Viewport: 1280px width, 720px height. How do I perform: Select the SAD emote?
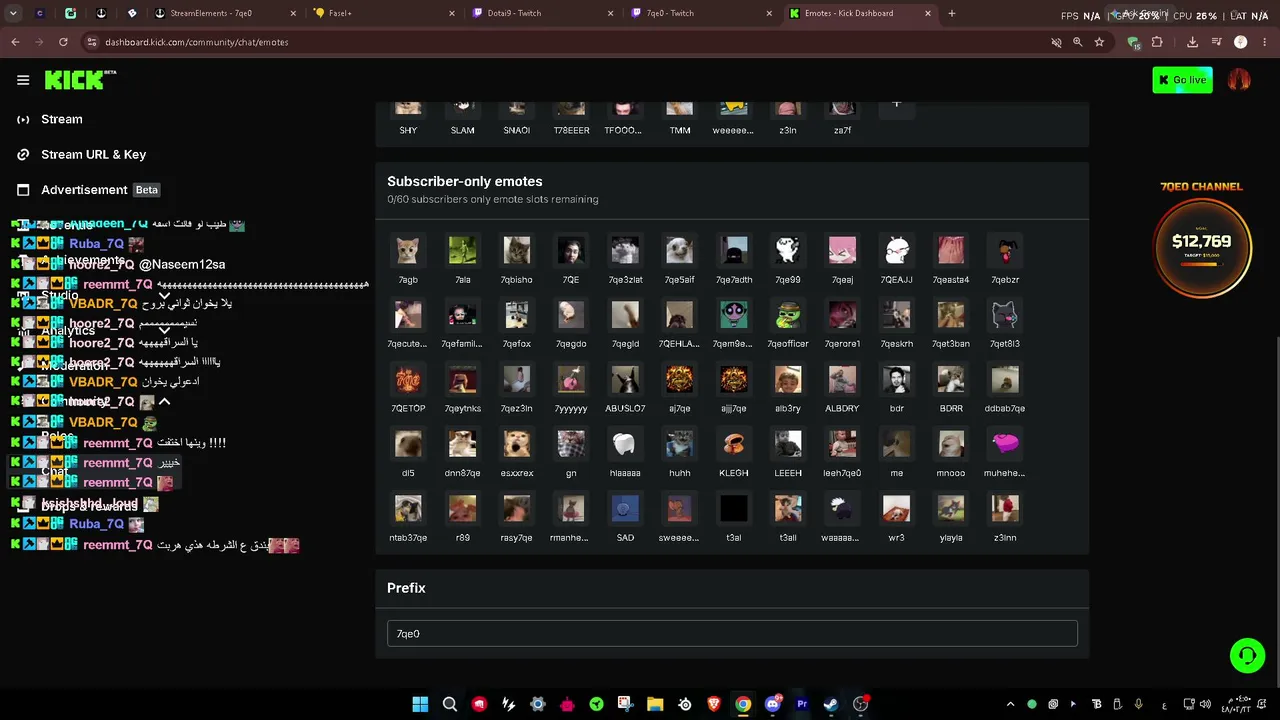point(625,509)
